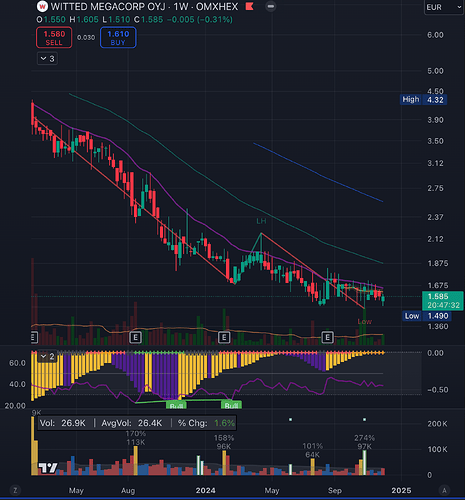Click the Vol: 26.9K readout
This screenshot has height=500, width=465.
pos(63,423)
